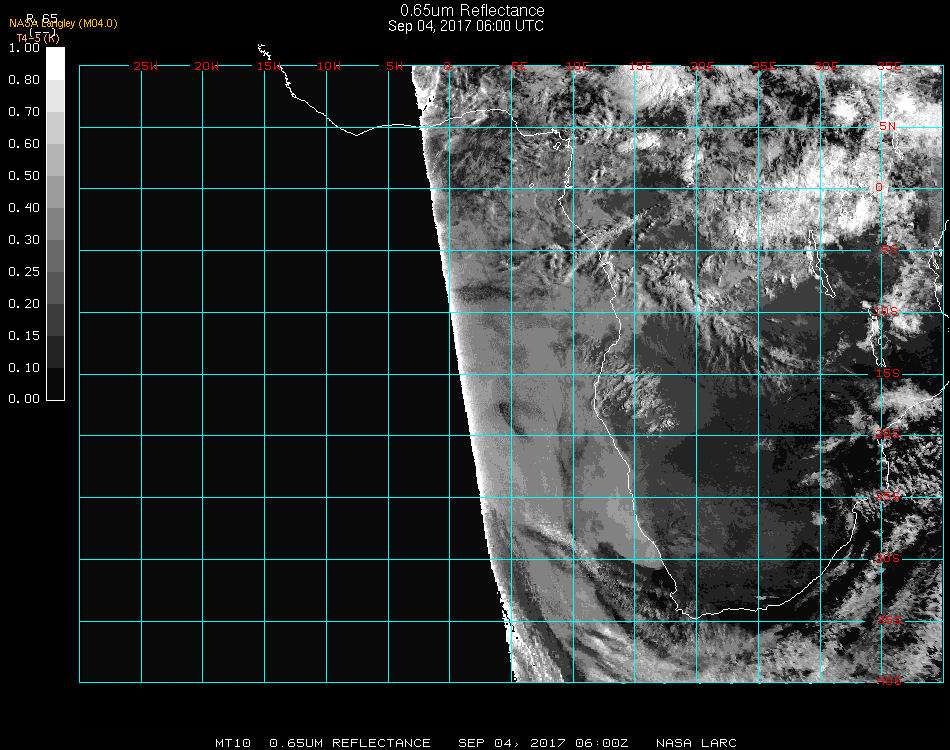The image size is (950, 750).
Task: Click the white top of the reflectance colorbar
Action: [x=55, y=63]
